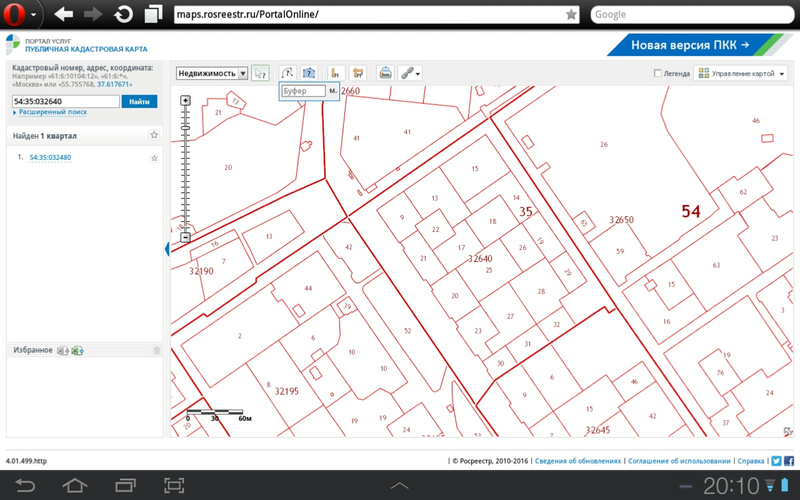Viewport: 800px width, 500px height.
Task: Open the Публичная кадастровая карта portal logo
Action: pyautogui.click(x=77, y=45)
